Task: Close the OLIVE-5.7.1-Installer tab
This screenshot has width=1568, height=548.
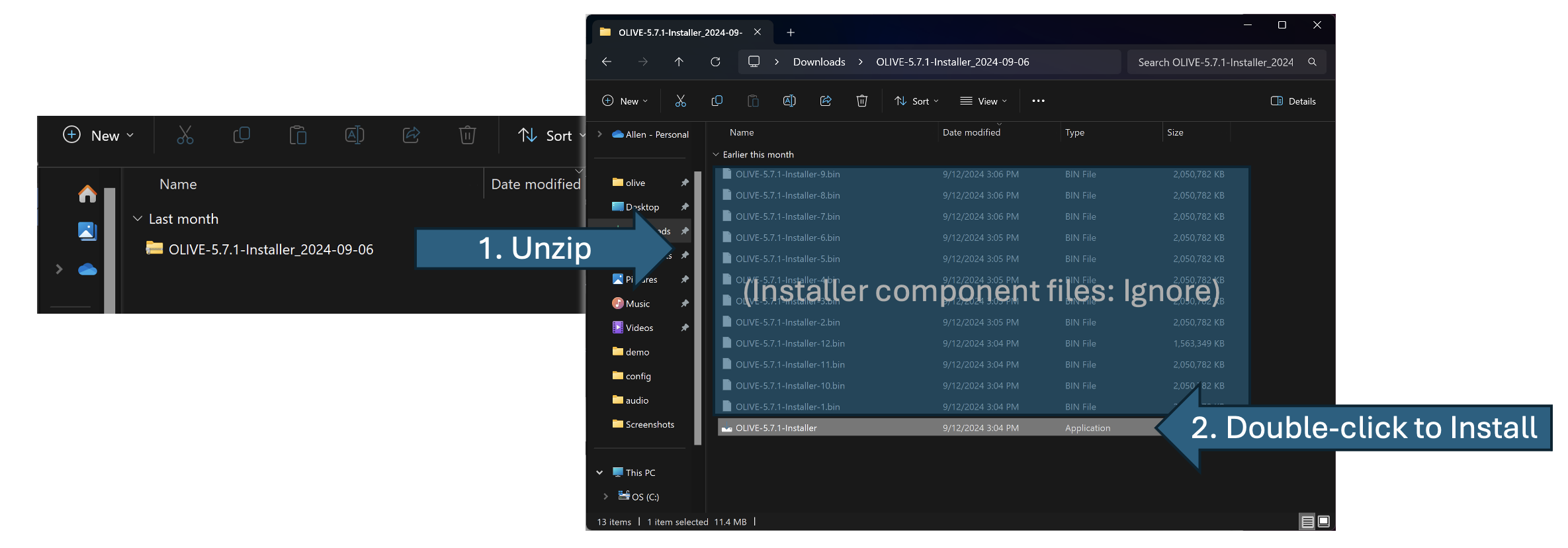Action: pyautogui.click(x=758, y=32)
